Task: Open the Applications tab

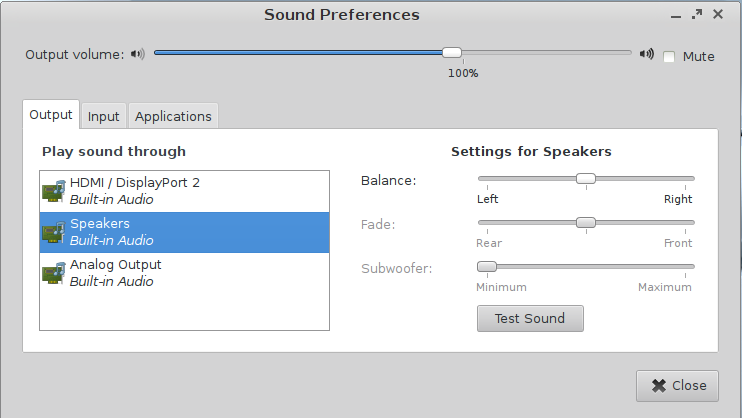Action: (x=173, y=116)
